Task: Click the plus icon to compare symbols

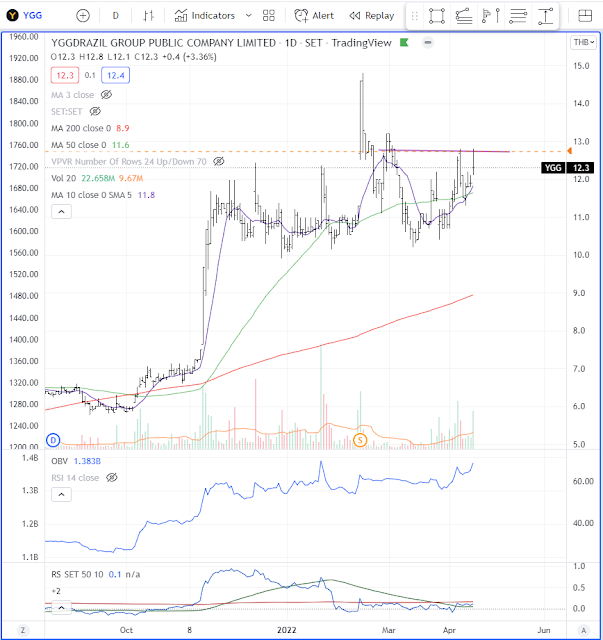Action: 83,16
